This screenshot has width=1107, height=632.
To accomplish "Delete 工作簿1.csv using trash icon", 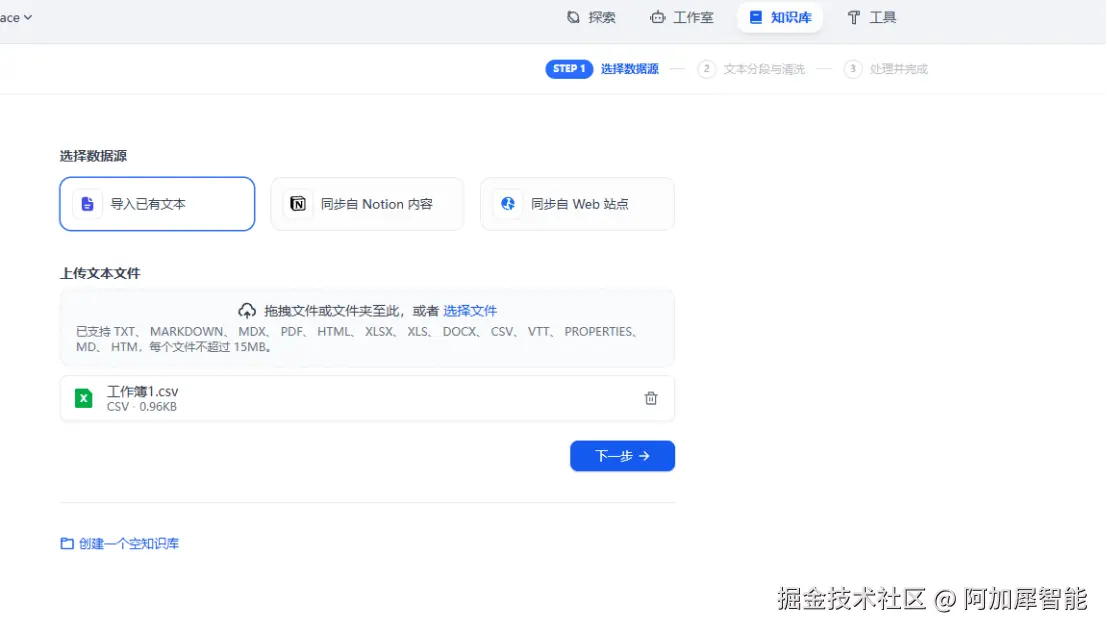I will pyautogui.click(x=651, y=398).
